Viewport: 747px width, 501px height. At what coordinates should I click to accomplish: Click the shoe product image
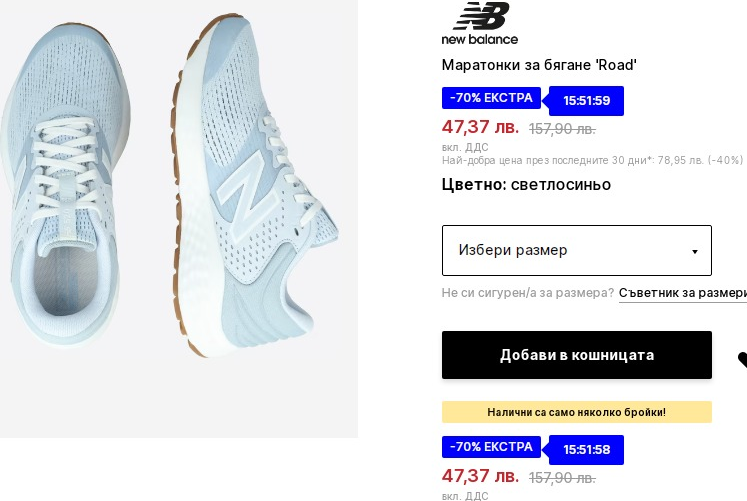[179, 219]
